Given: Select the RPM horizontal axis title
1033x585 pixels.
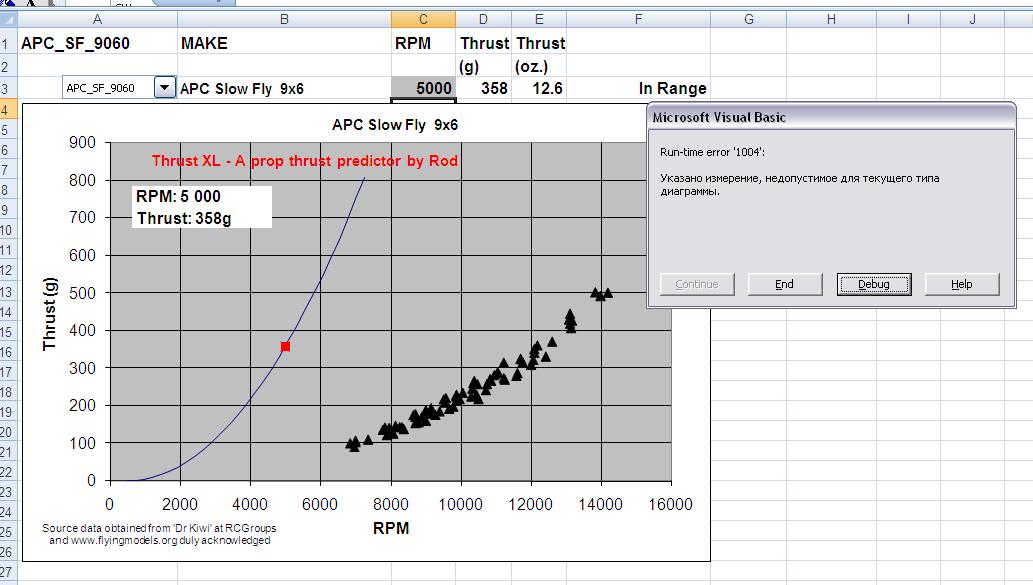Looking at the screenshot, I should [x=391, y=528].
